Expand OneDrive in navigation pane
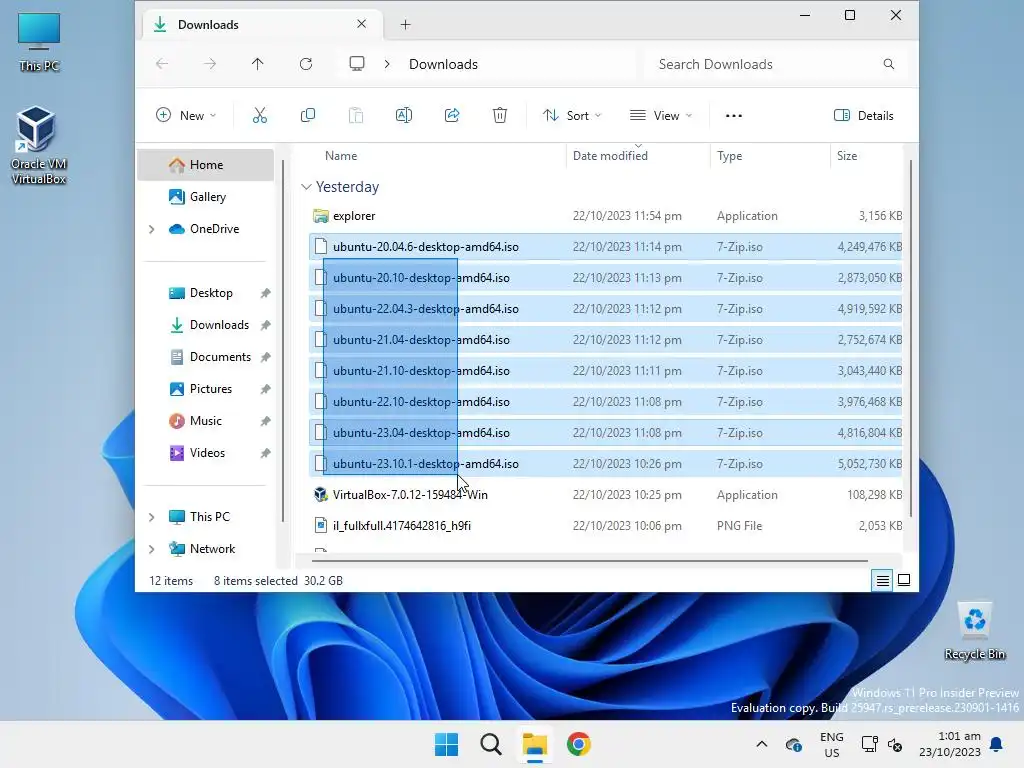The image size is (1024, 768). pos(152,229)
